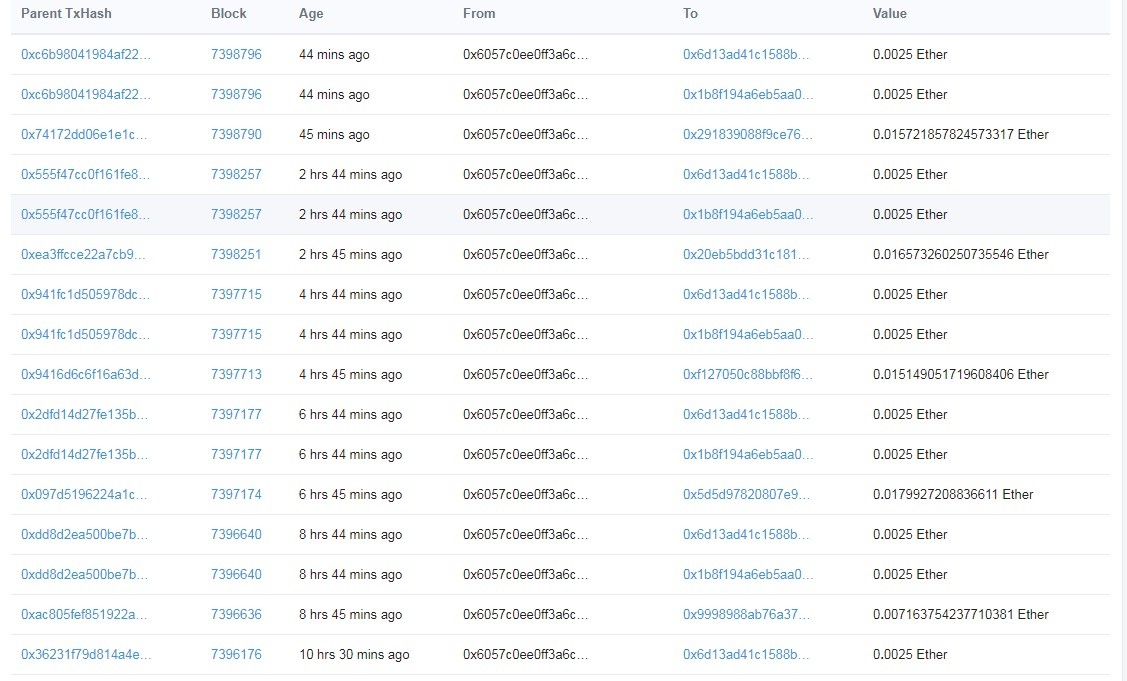Image resolution: width=1127 pixels, height=681 pixels.
Task: Open parent transaction 0x097d5196224a1c…
Action: point(83,495)
